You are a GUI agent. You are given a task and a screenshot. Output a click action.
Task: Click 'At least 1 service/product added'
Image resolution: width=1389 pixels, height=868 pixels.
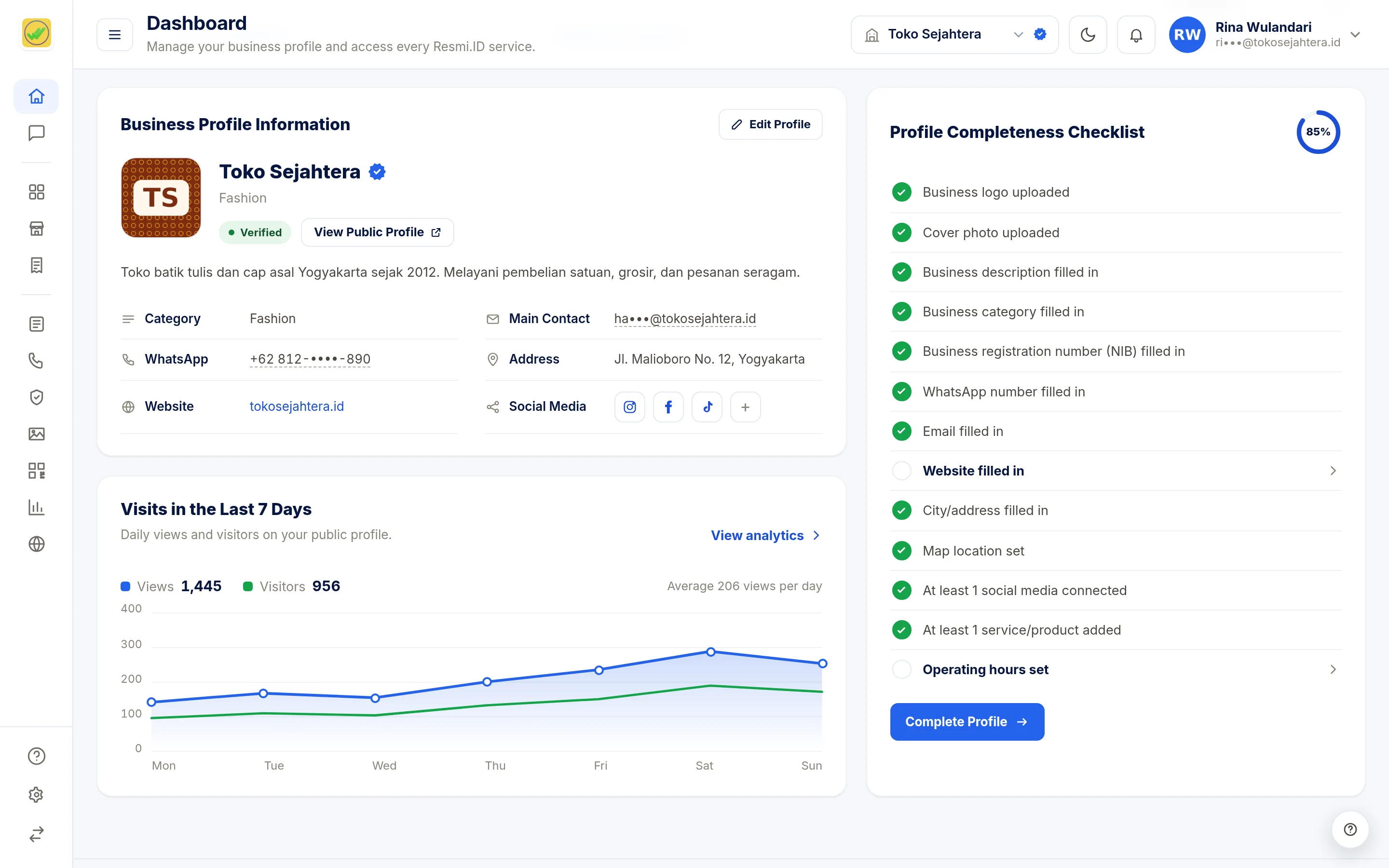tap(1021, 630)
